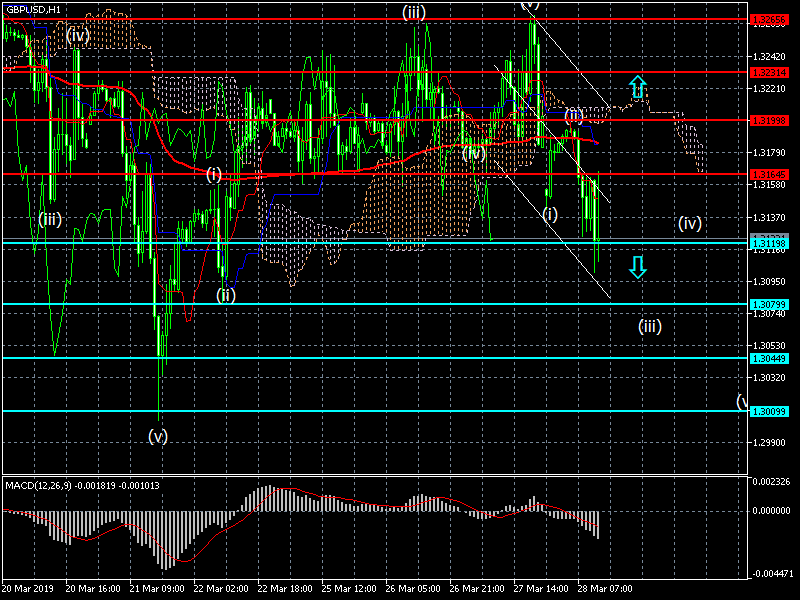800x600 pixels.
Task: Click the 1.30099 support price tag
Action: (773, 411)
